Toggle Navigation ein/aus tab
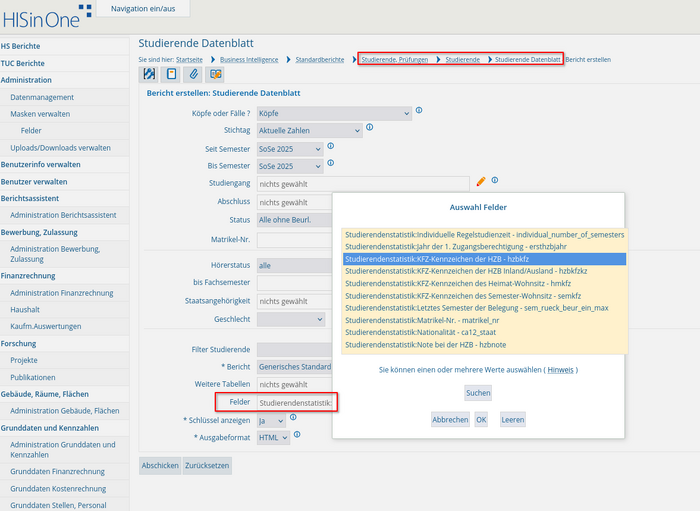Viewport: 700px width, 511px height. click(x=143, y=9)
